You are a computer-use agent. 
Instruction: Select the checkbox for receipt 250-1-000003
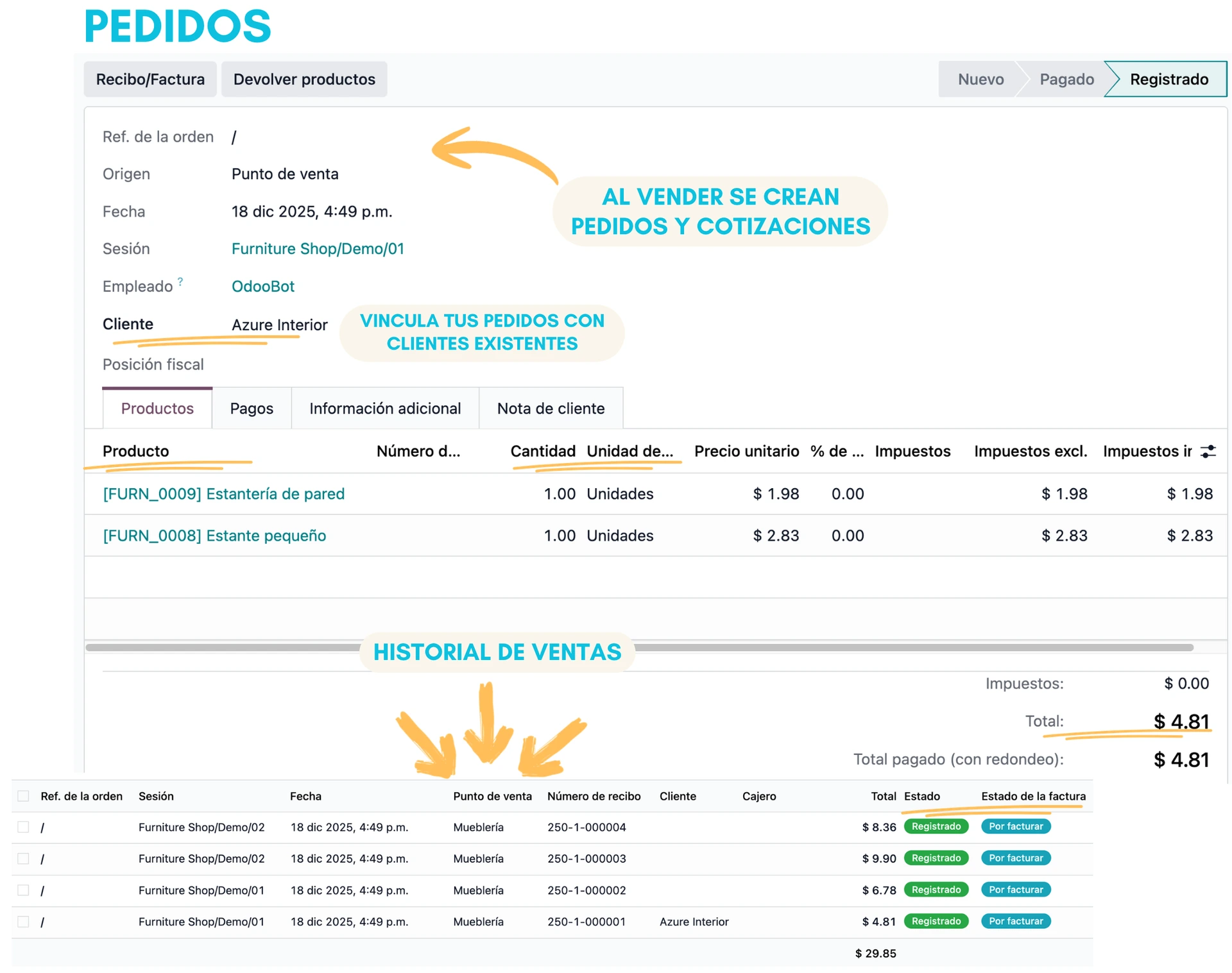[x=24, y=858]
